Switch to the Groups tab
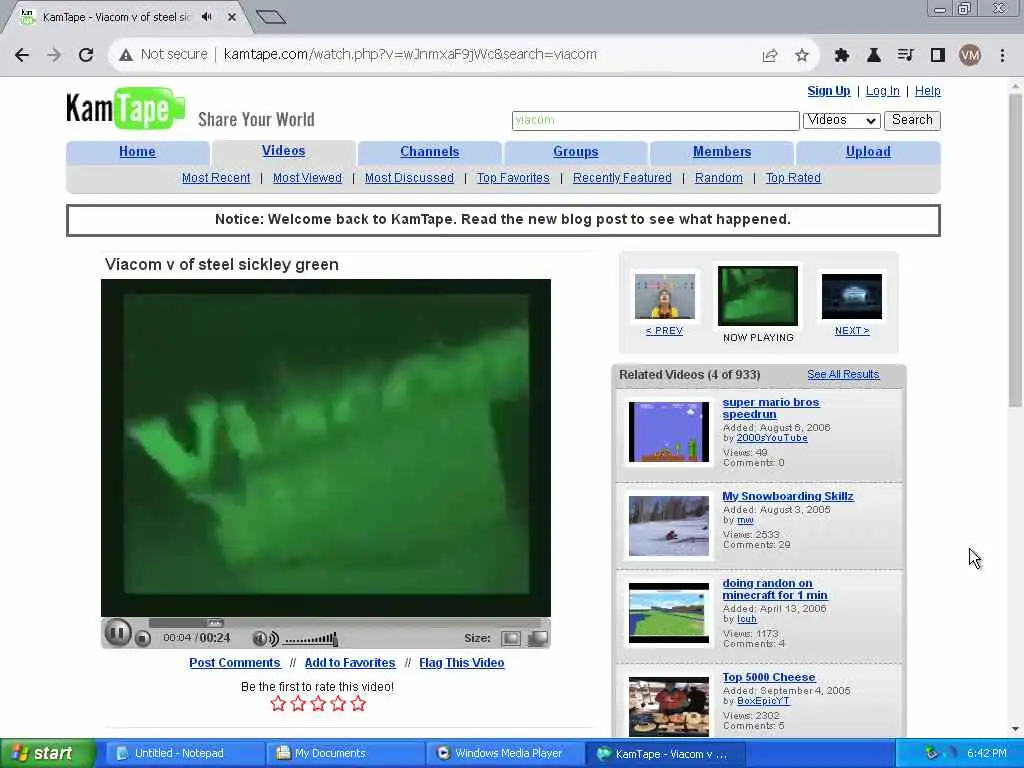Viewport: 1024px width, 768px height. (x=575, y=152)
